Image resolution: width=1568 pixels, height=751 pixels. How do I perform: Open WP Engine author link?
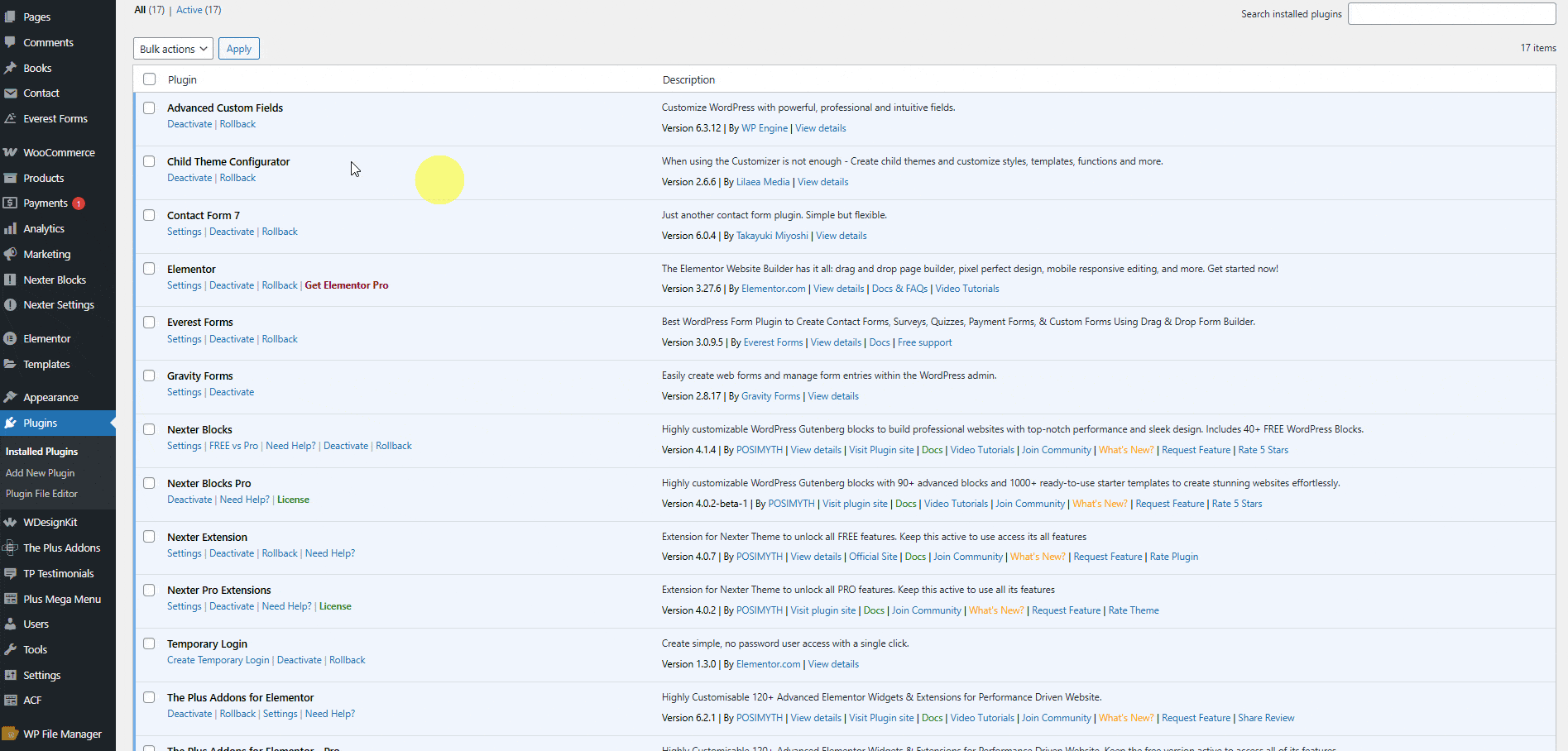(765, 128)
